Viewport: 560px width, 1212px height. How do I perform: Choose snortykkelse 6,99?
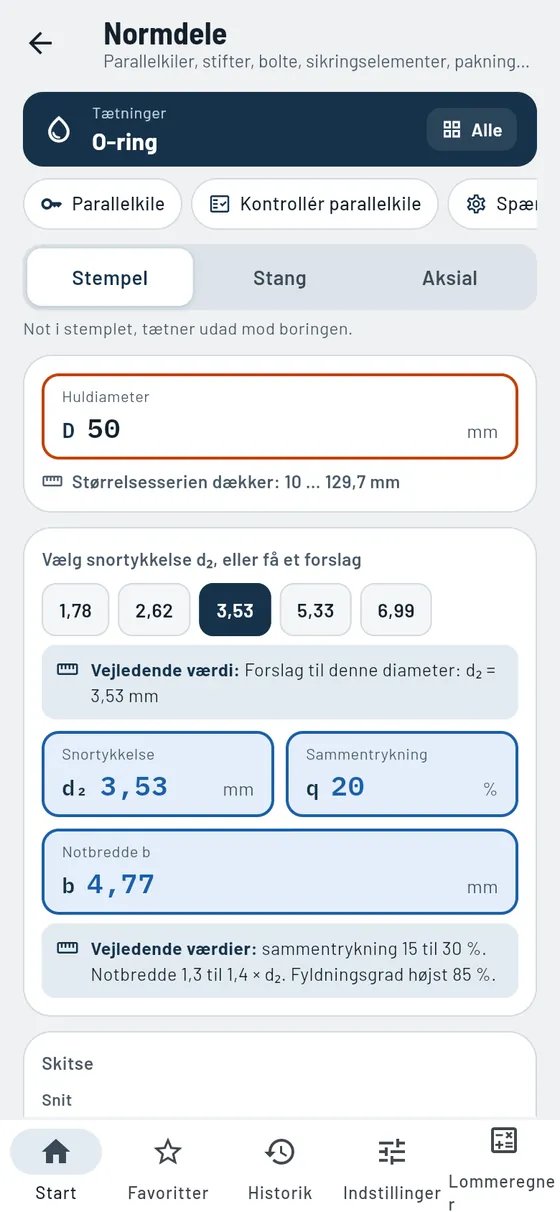click(x=396, y=610)
